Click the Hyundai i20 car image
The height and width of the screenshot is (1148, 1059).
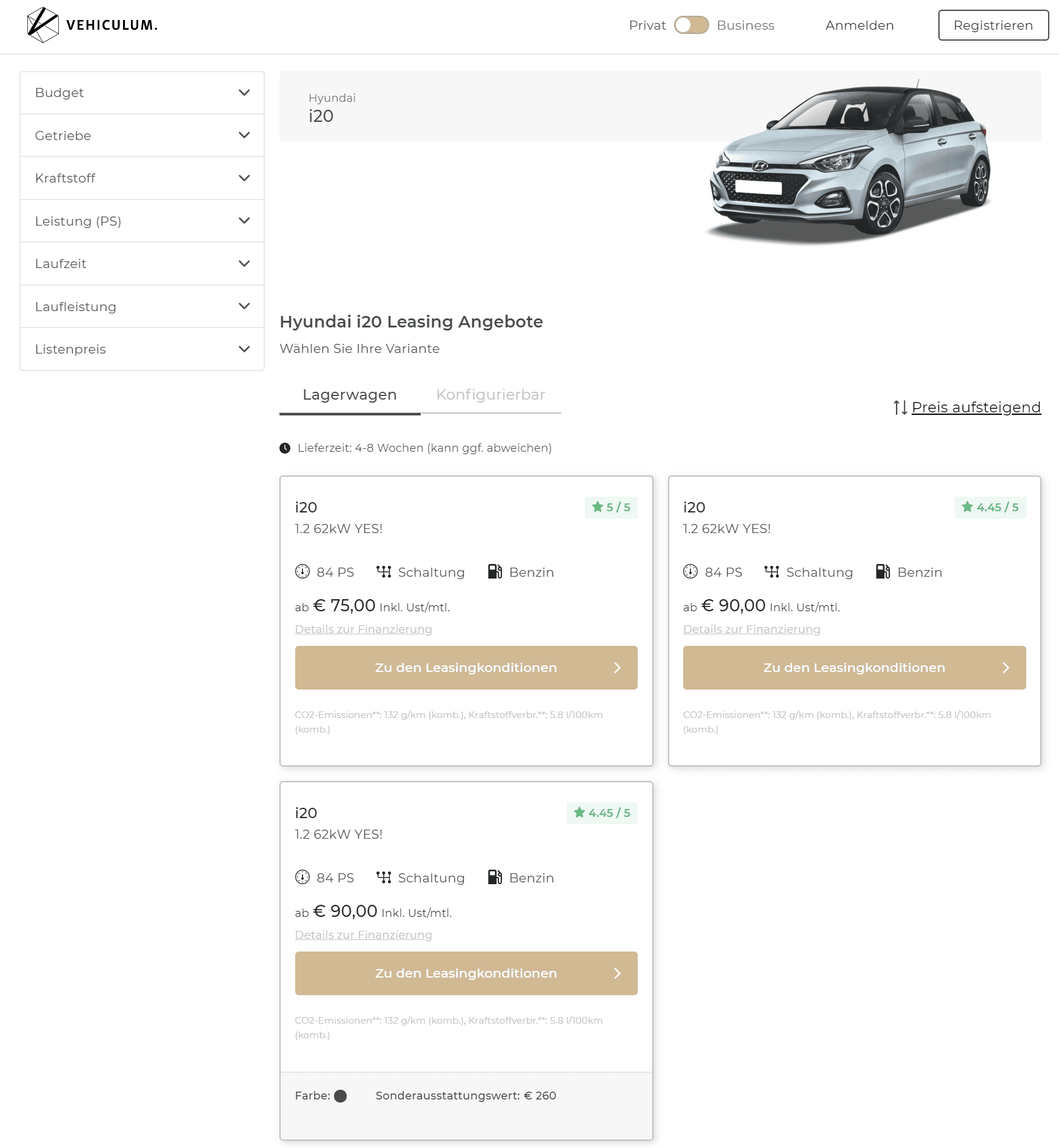click(x=849, y=163)
